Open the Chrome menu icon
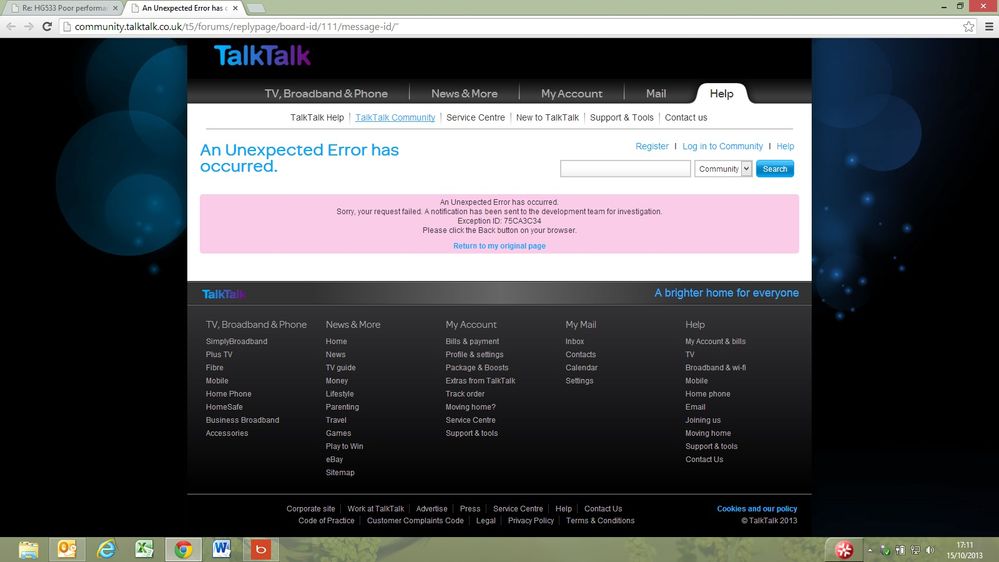The width and height of the screenshot is (999, 562). [x=989, y=26]
